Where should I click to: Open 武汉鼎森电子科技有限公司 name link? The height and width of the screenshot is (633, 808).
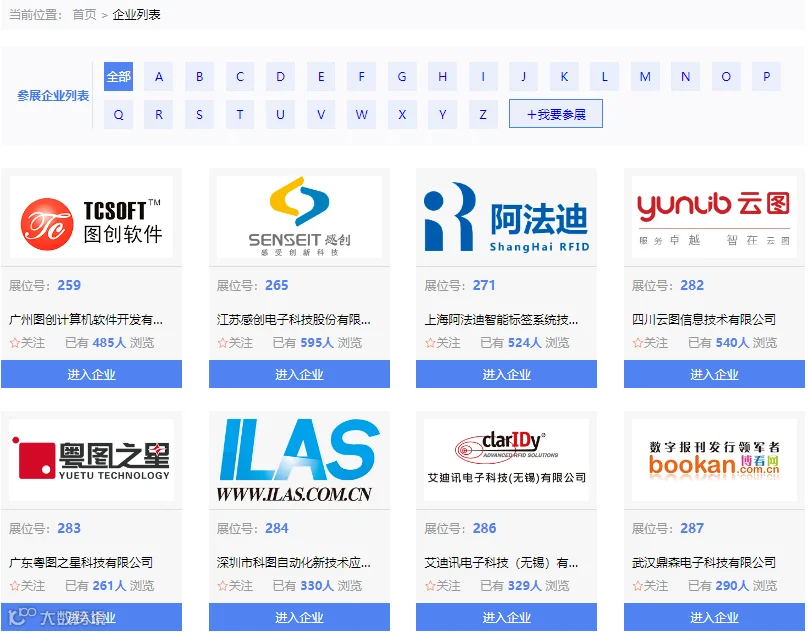(x=704, y=563)
